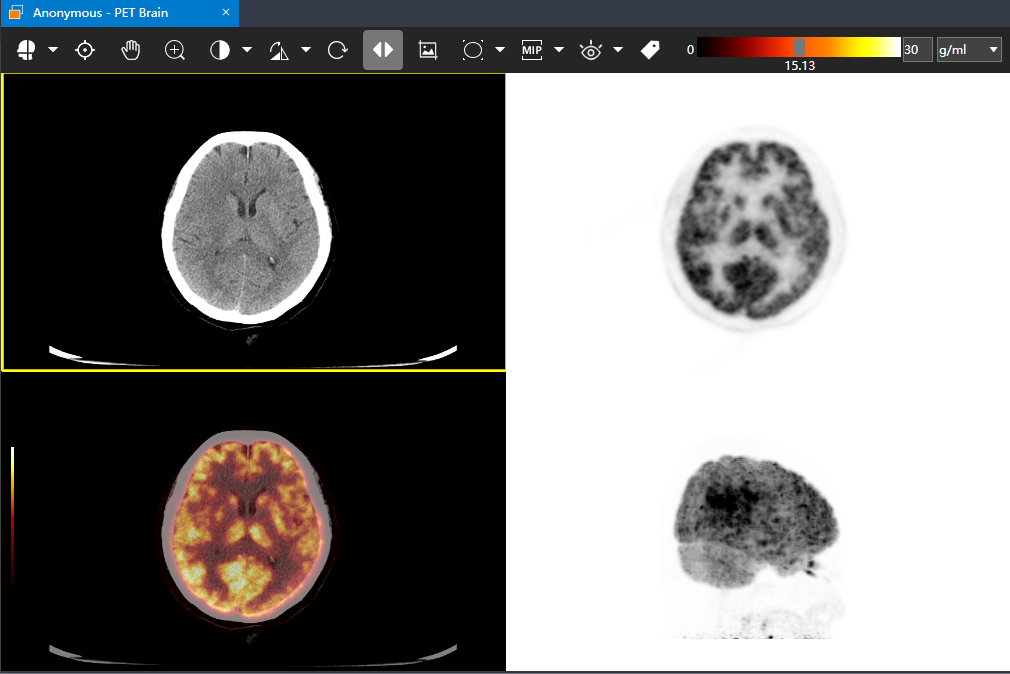
Task: Open the ROI shapes dropdown arrow
Action: [500, 50]
